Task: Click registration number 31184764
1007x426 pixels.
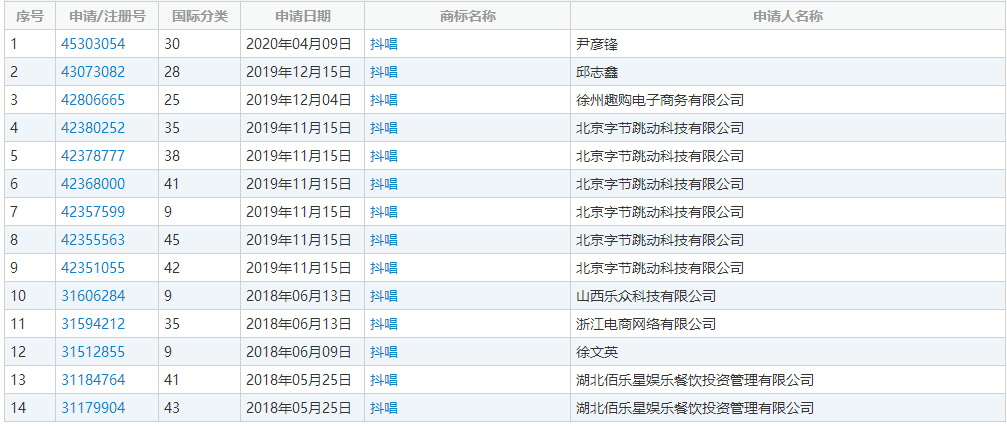Action: point(93,380)
